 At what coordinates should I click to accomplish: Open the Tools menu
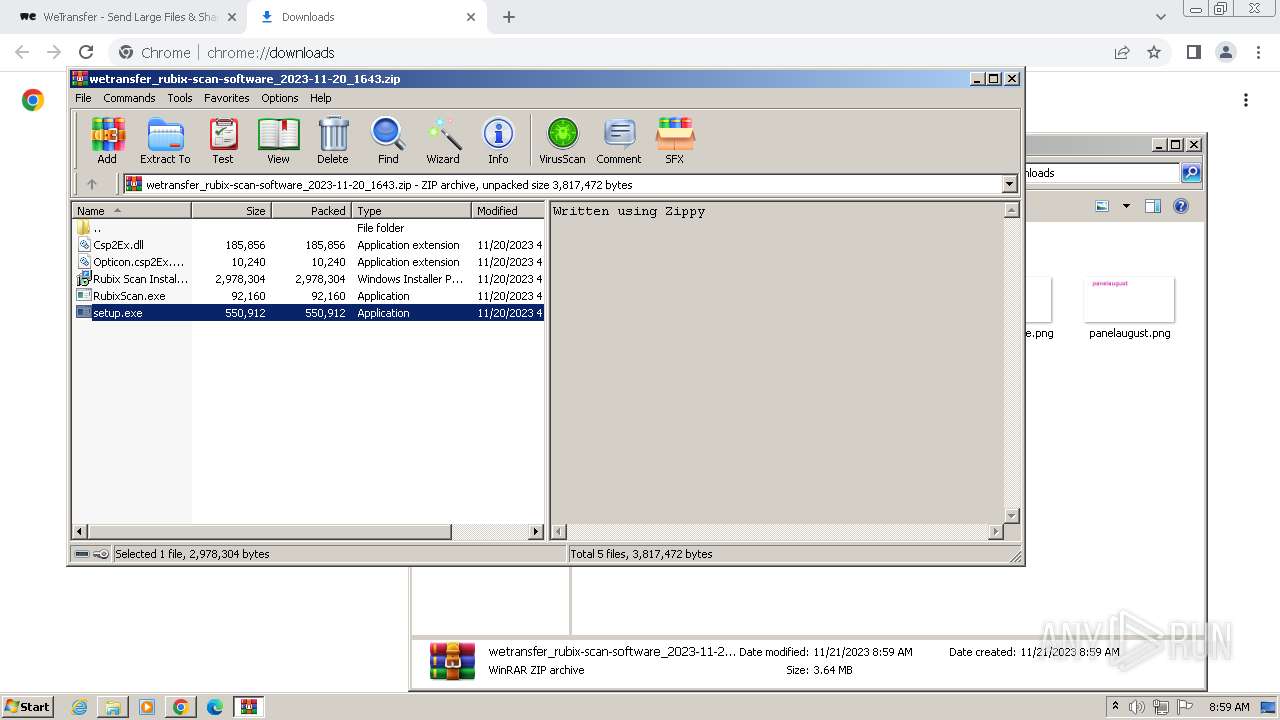180,98
